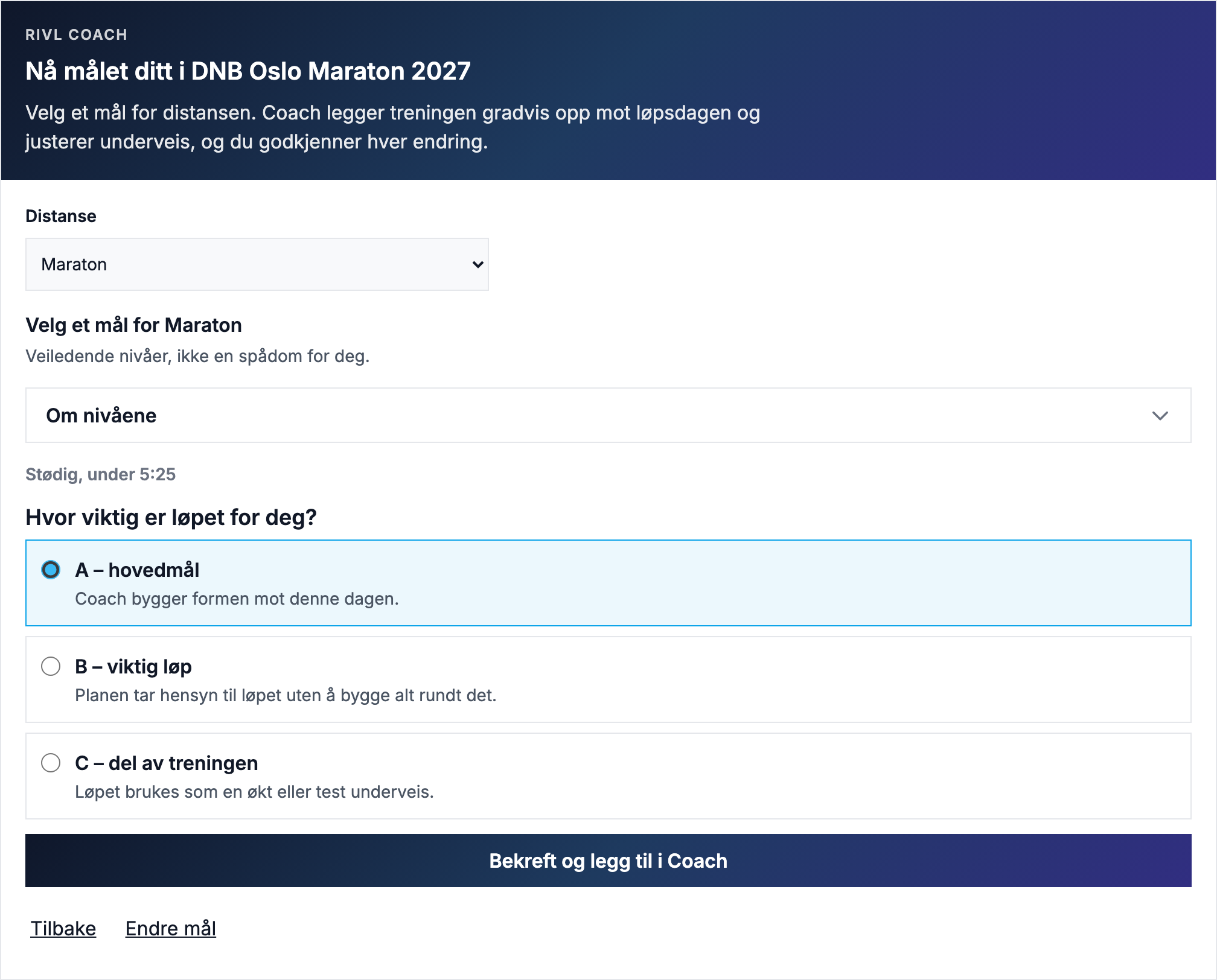Screen dimensions: 1217x980
Task: Click 'Coach bygger formen mot denne dagen.' text
Action: pos(237,599)
